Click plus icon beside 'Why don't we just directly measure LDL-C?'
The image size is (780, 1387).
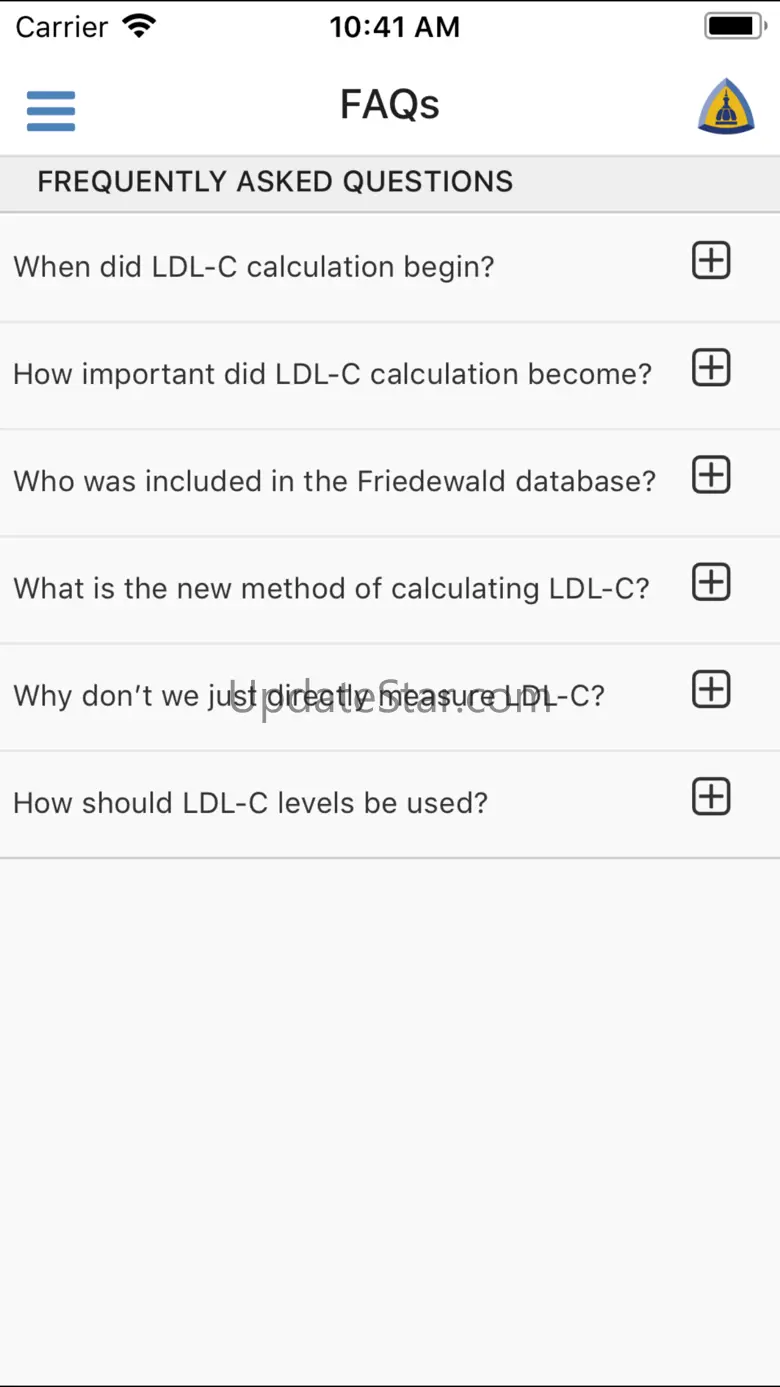(711, 689)
